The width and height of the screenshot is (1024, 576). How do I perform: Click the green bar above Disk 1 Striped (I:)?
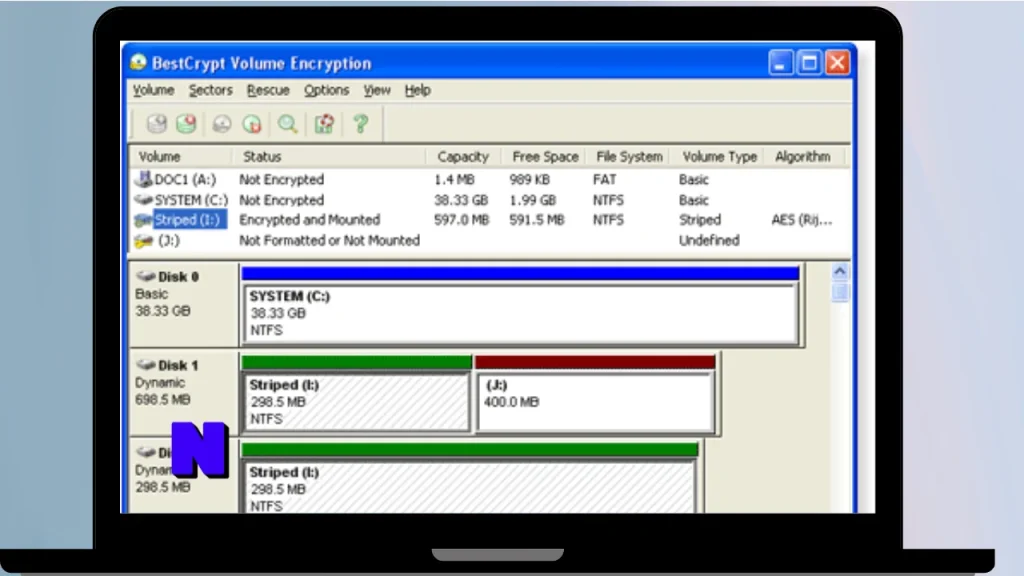(356, 362)
